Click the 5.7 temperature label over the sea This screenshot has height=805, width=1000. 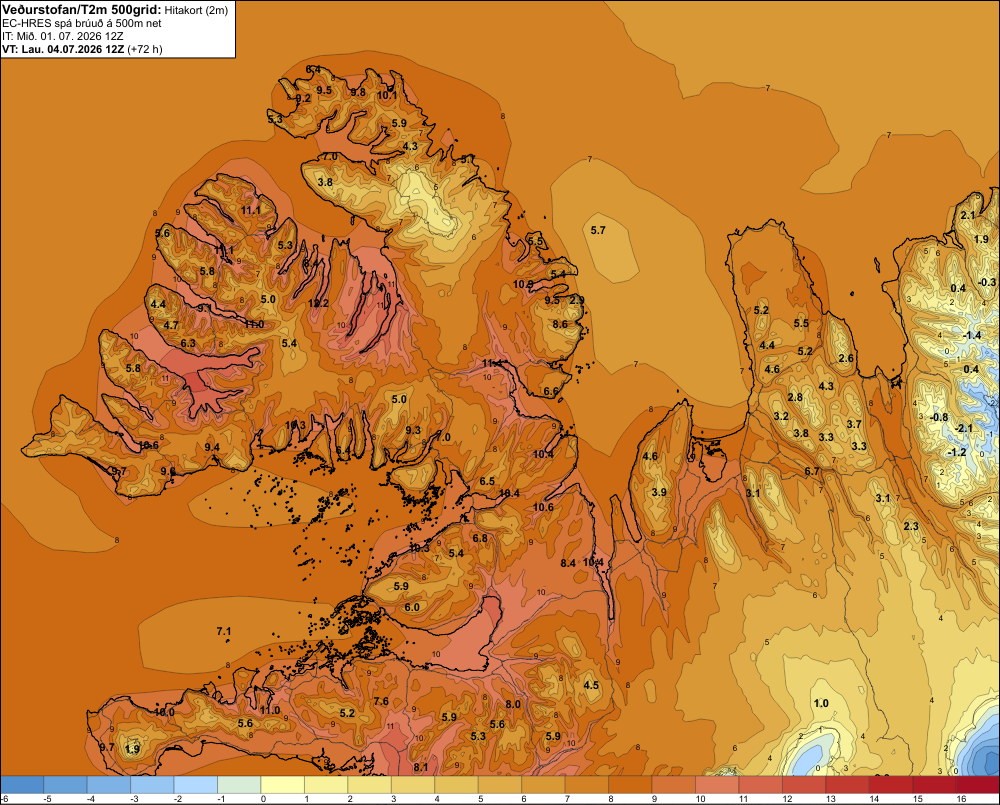(x=598, y=230)
